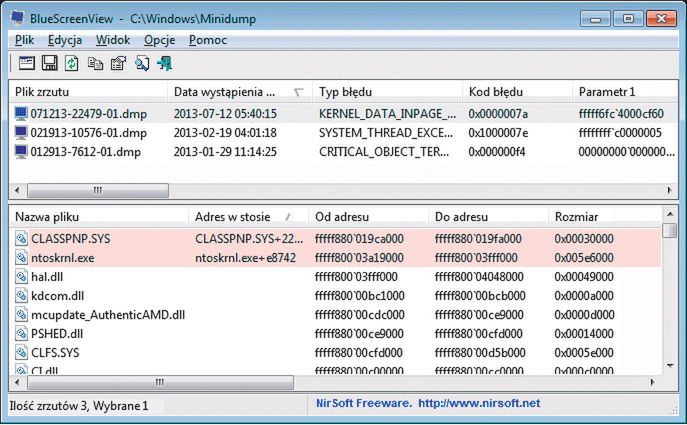Sort by Data wystąpienia column header

240,92
